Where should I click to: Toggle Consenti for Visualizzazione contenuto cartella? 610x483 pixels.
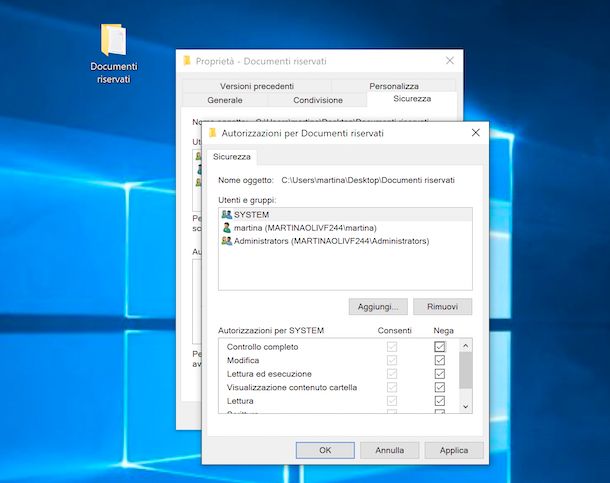click(x=392, y=387)
